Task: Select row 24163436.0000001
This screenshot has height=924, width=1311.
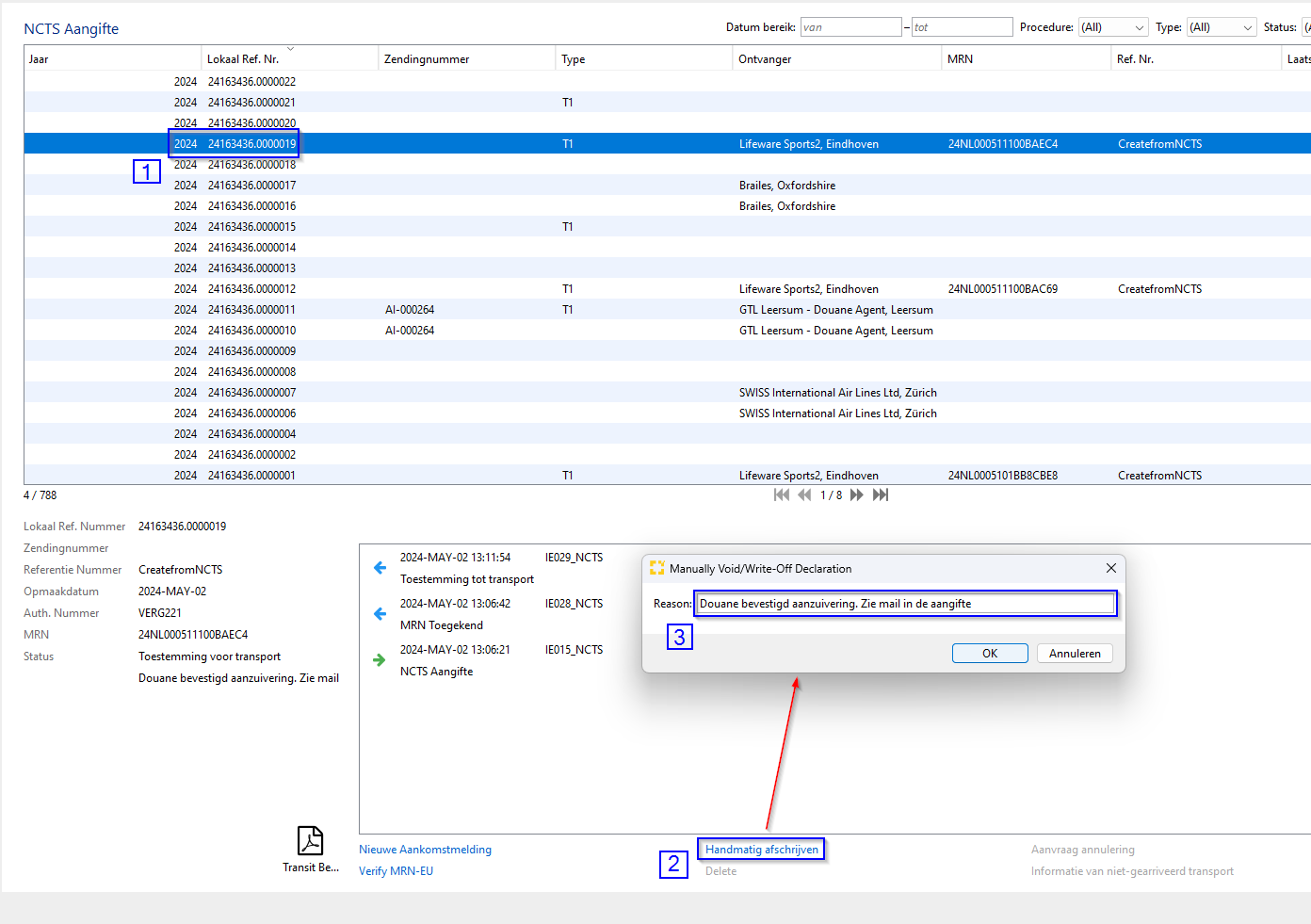Action: (667, 476)
